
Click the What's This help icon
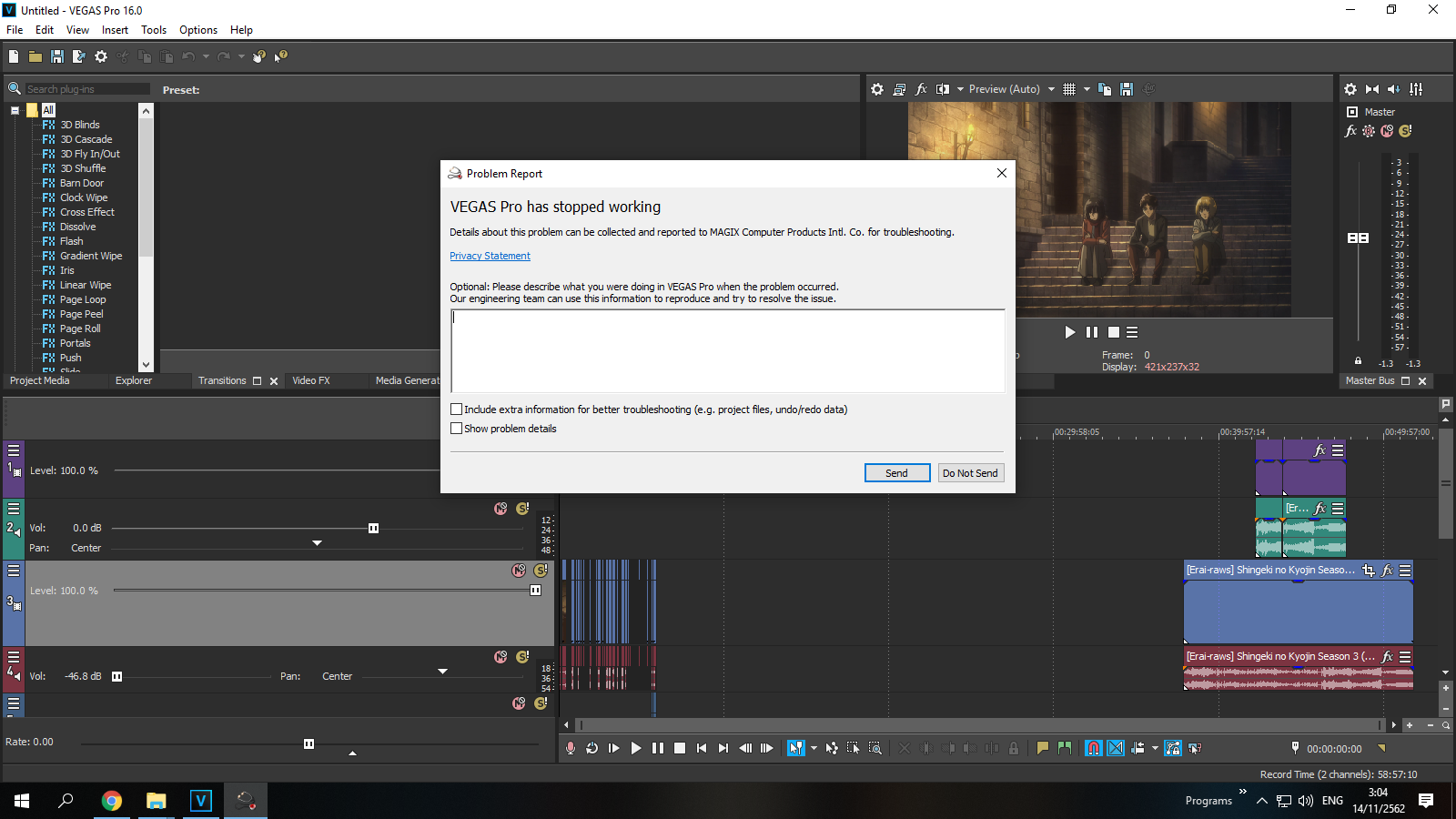281,56
